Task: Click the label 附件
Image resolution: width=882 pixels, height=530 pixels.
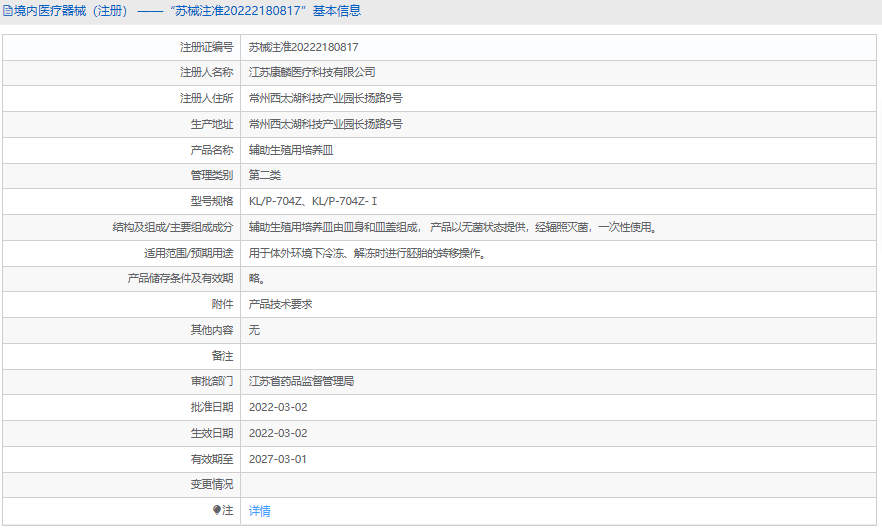Action: click(x=222, y=304)
